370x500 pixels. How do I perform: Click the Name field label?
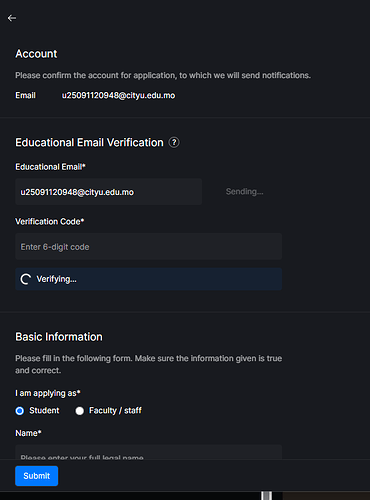pyautogui.click(x=28, y=433)
